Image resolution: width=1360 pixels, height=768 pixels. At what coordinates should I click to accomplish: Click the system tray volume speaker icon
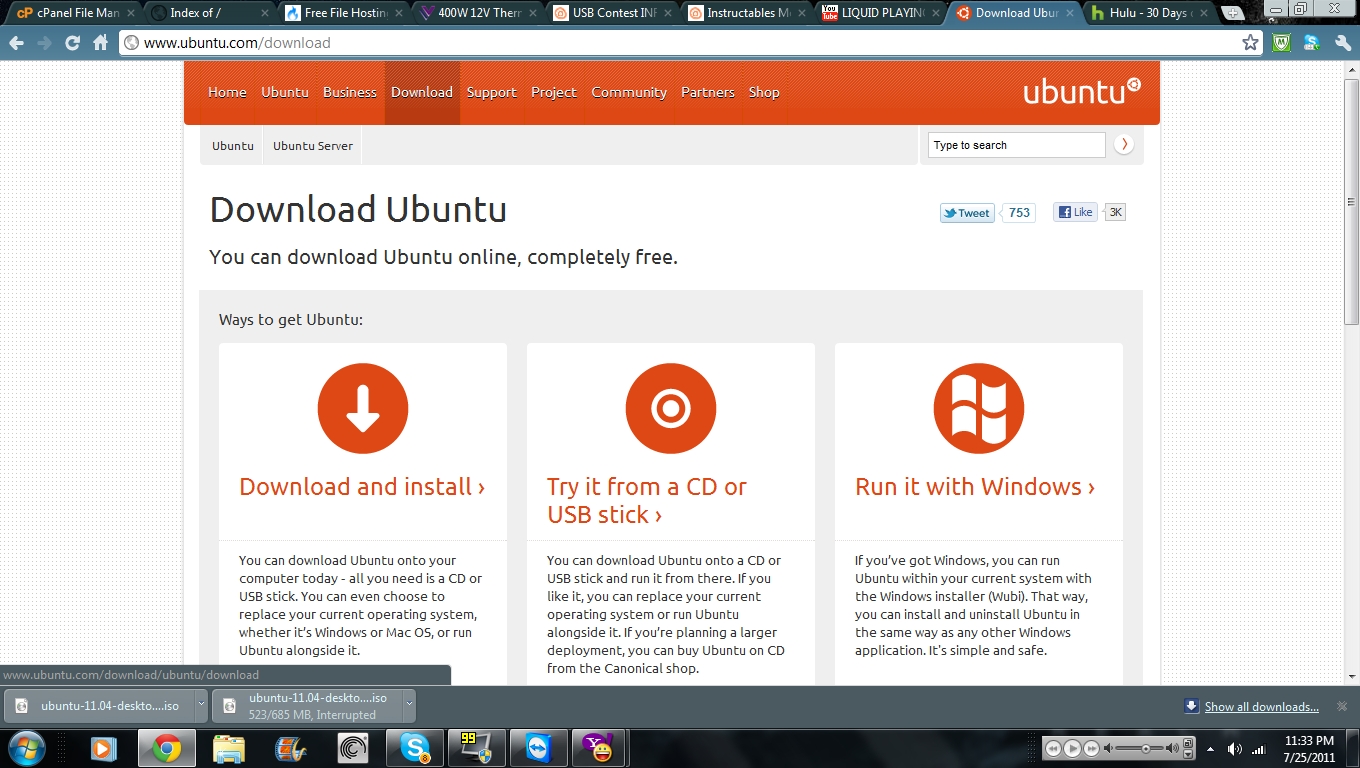[x=1235, y=748]
